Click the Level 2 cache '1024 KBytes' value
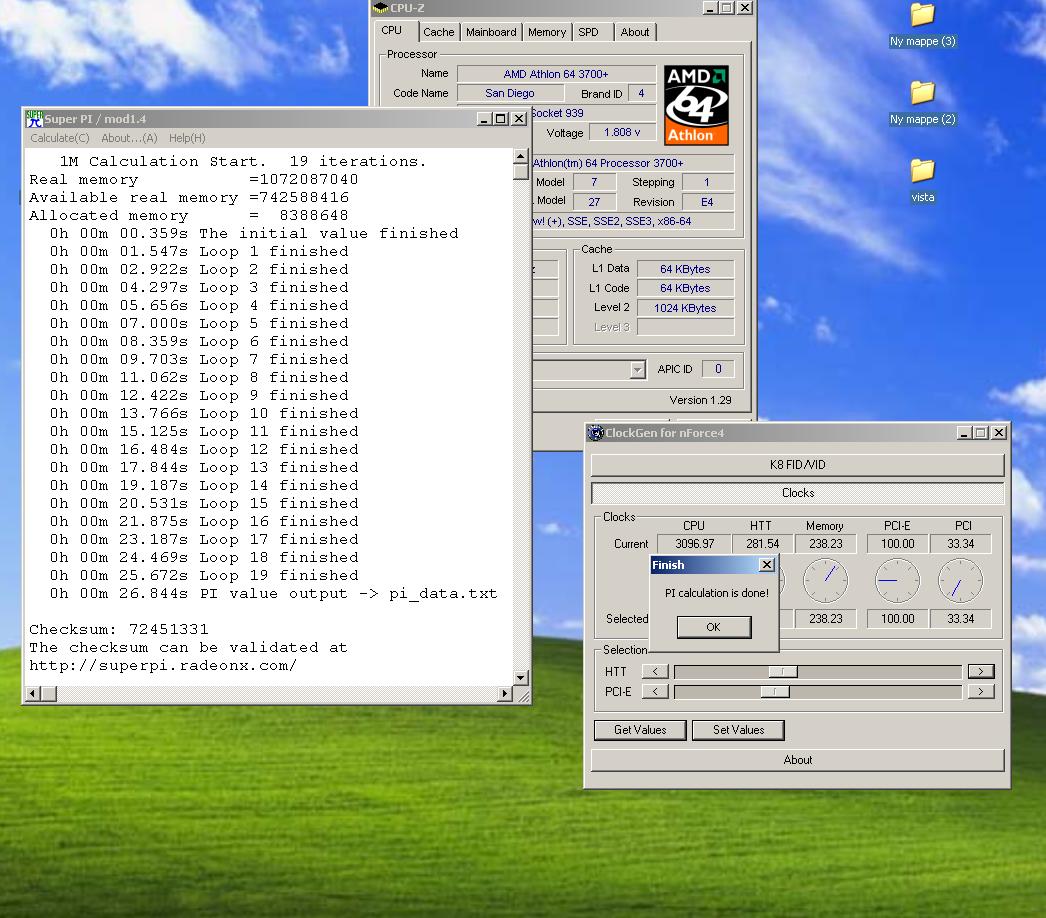Screen dimensions: 1046x918 click(x=685, y=308)
